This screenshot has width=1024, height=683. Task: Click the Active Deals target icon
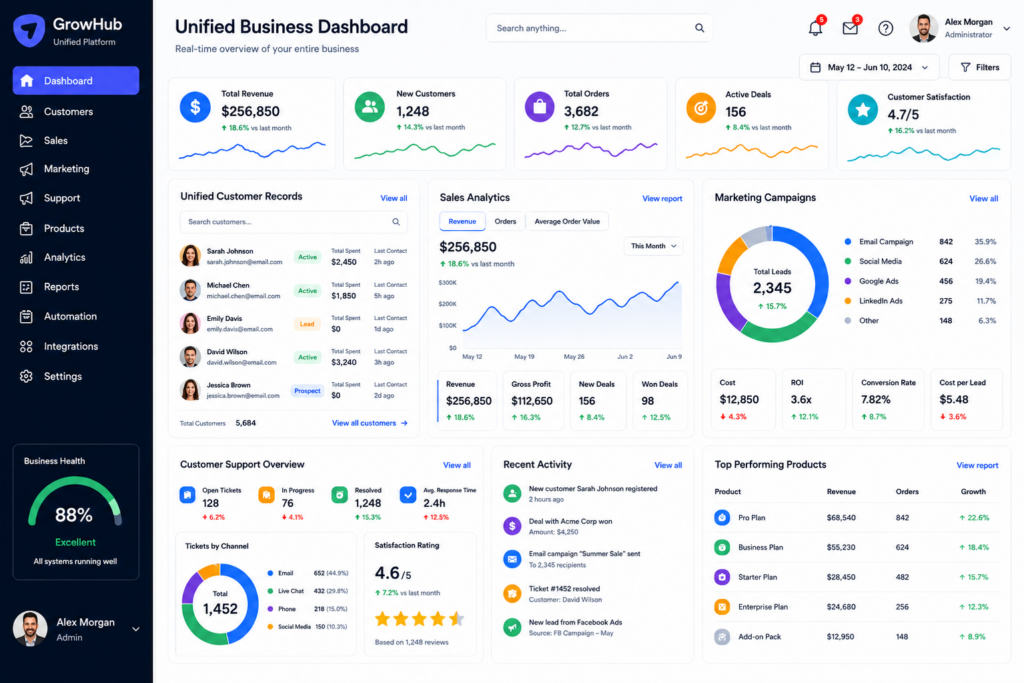(x=701, y=107)
